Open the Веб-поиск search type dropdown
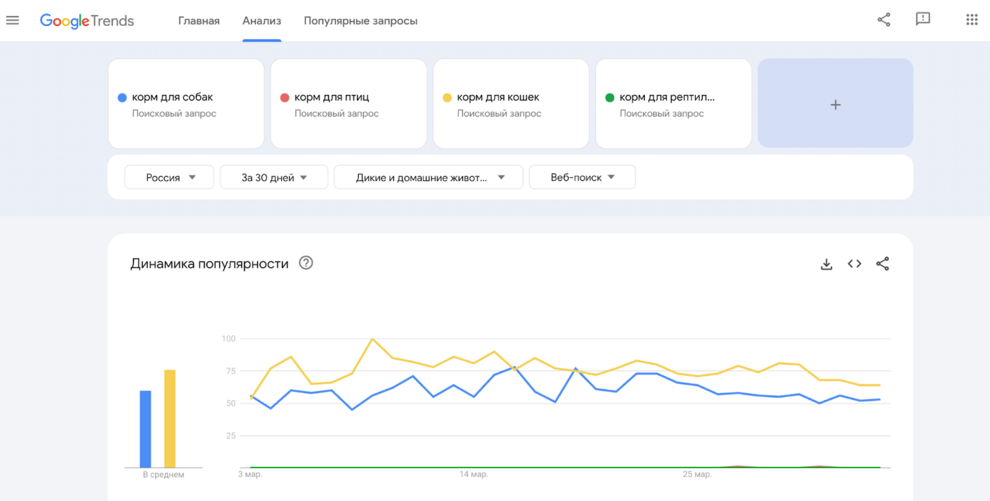Screen dimensions: 990x501 pos(582,177)
